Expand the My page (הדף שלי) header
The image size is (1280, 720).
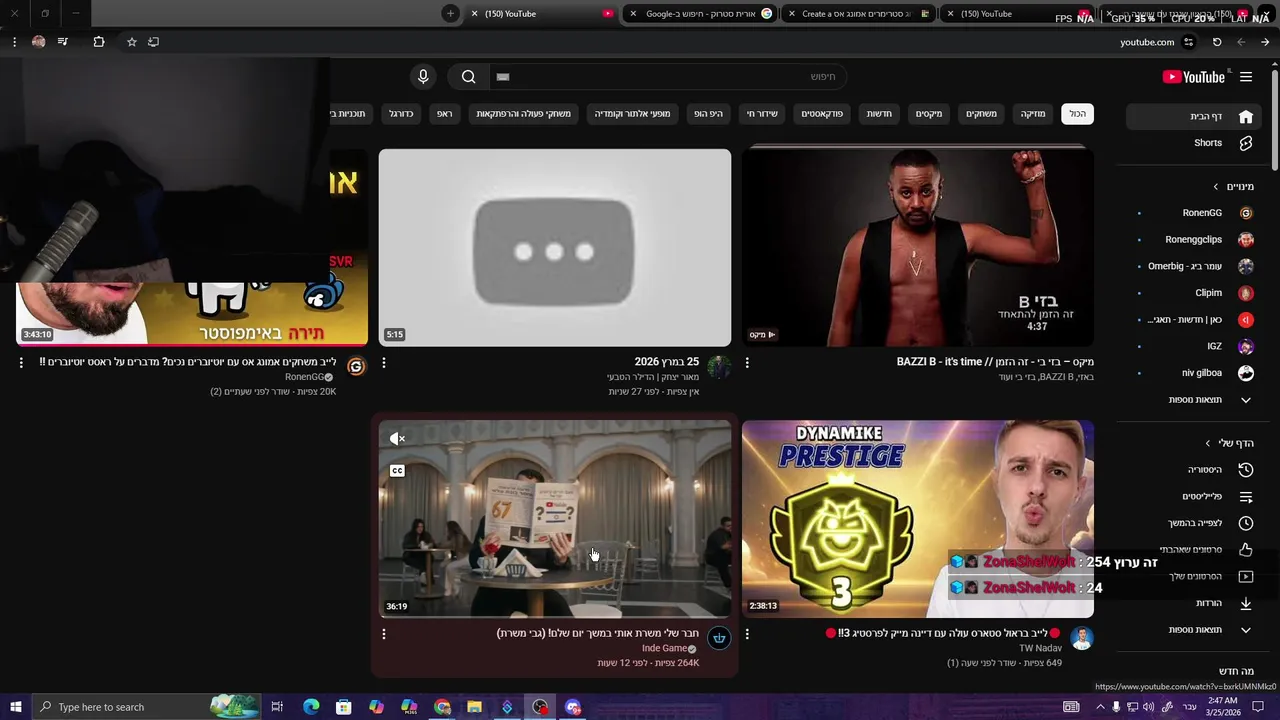[x=1229, y=443]
